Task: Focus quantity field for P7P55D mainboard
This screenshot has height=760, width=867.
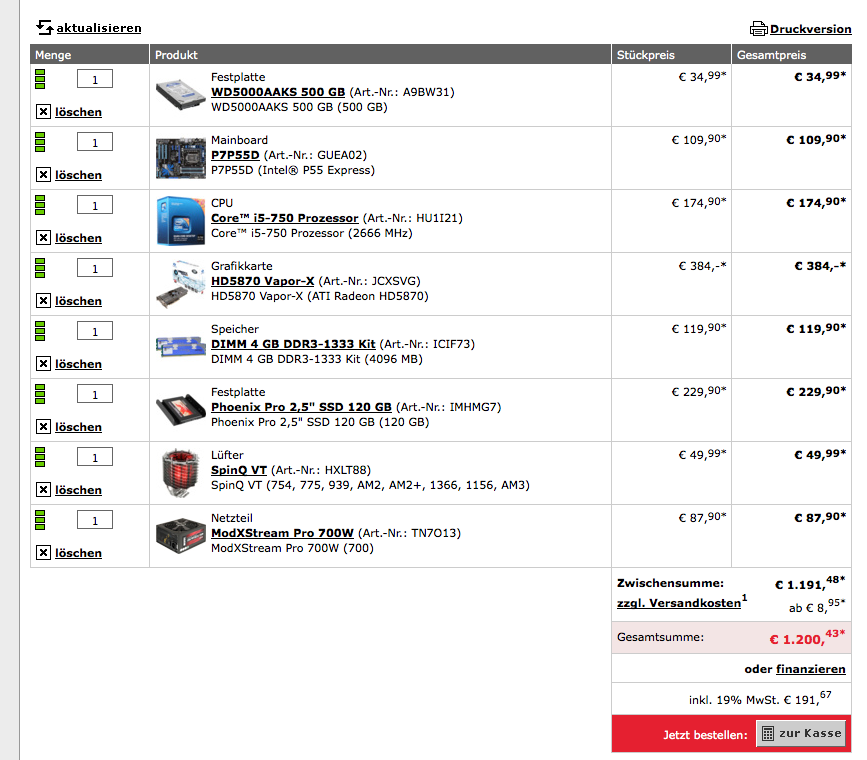Action: (x=95, y=142)
